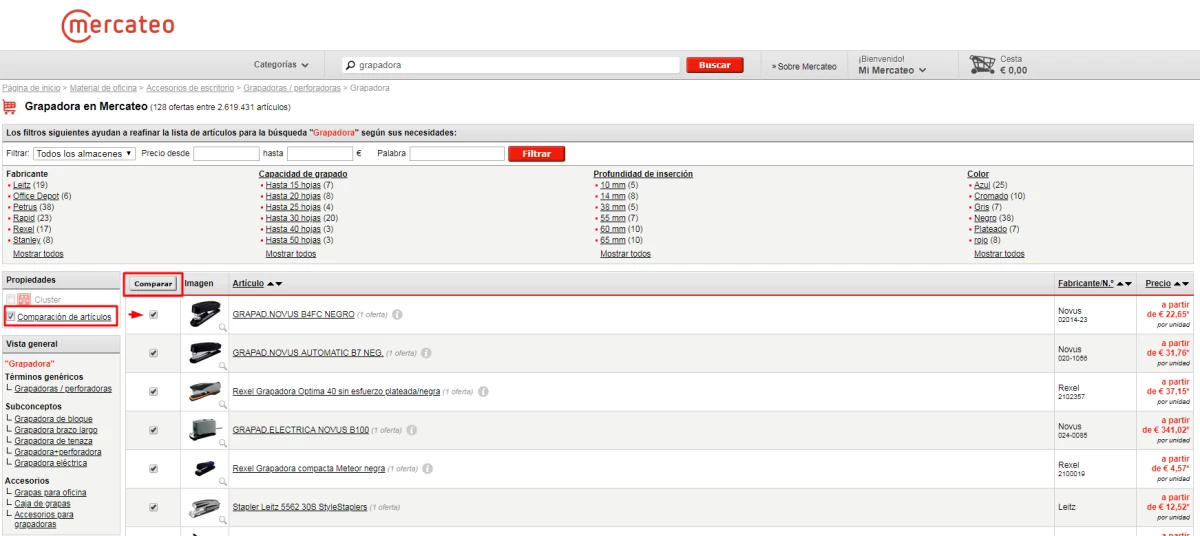Sort Artículo column with descending arrow
The image size is (1200, 536).
pos(279,284)
